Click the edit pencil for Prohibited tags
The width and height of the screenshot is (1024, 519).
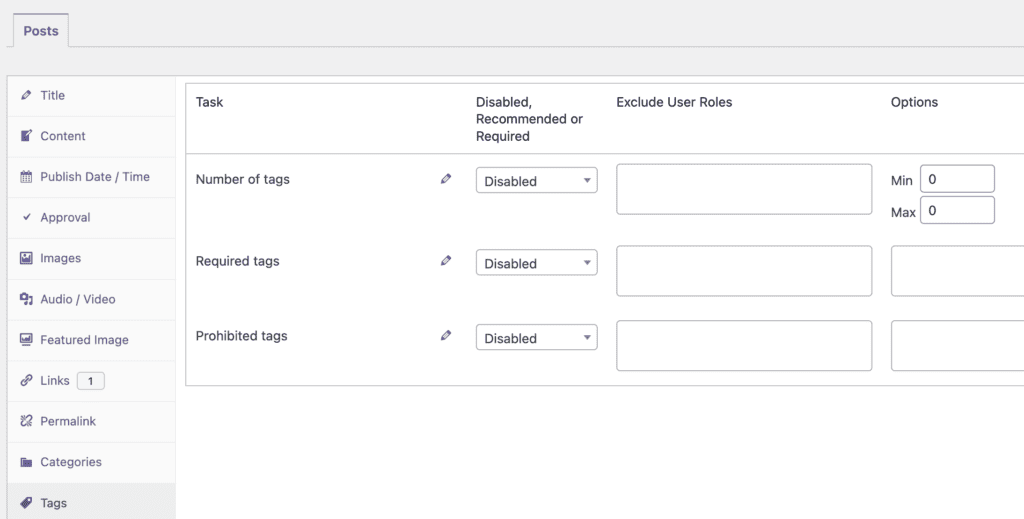click(446, 336)
